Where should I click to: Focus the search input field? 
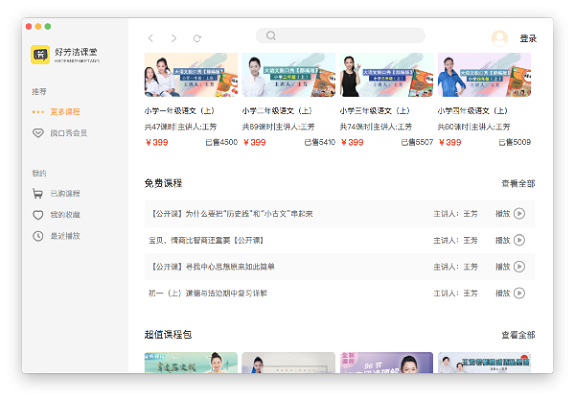tap(340, 36)
